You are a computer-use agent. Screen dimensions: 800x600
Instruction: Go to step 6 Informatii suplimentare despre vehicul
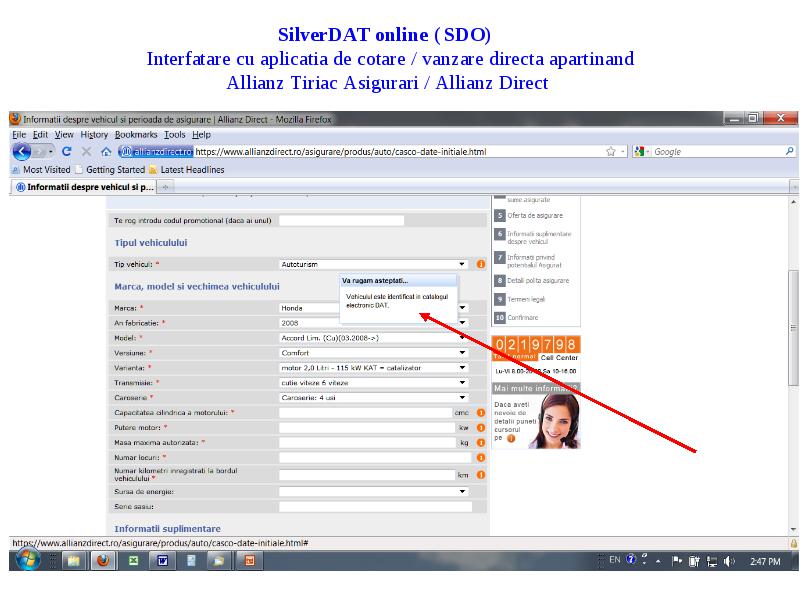[x=533, y=237]
